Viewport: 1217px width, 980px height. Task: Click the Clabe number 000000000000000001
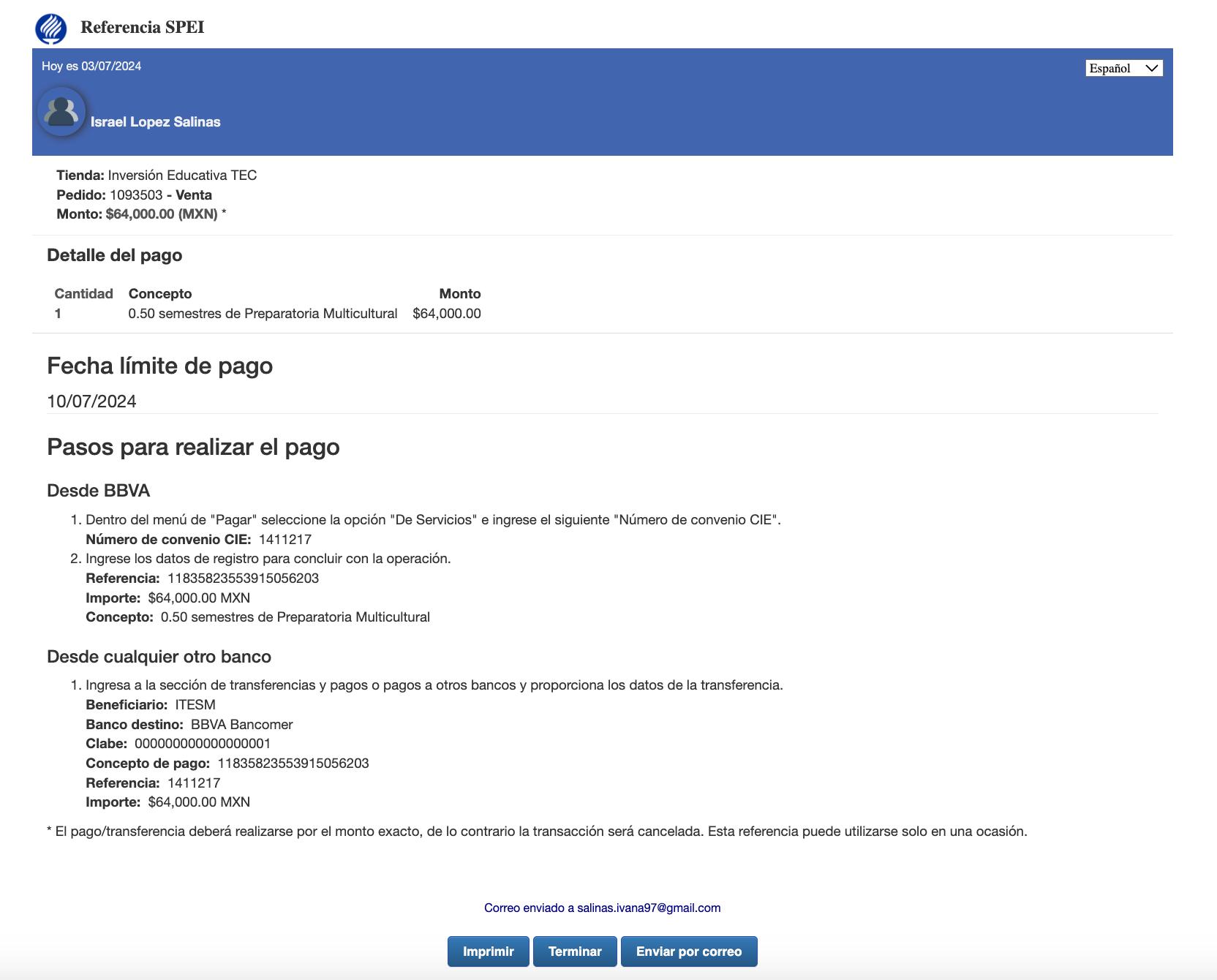pos(203,744)
